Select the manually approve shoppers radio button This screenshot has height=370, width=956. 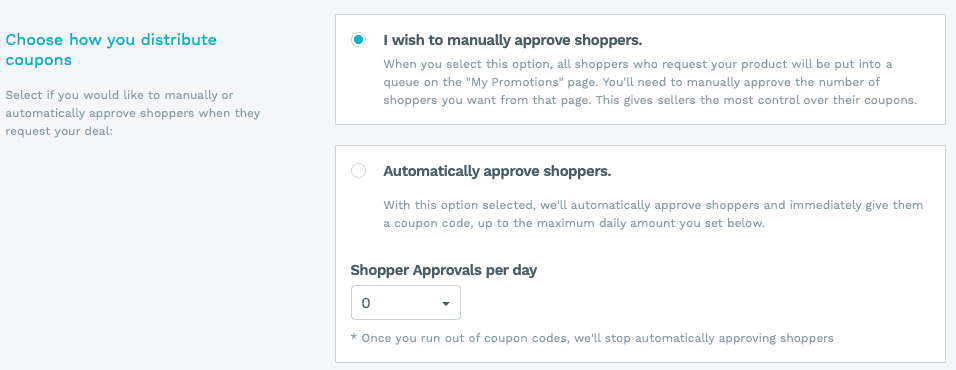tap(358, 40)
